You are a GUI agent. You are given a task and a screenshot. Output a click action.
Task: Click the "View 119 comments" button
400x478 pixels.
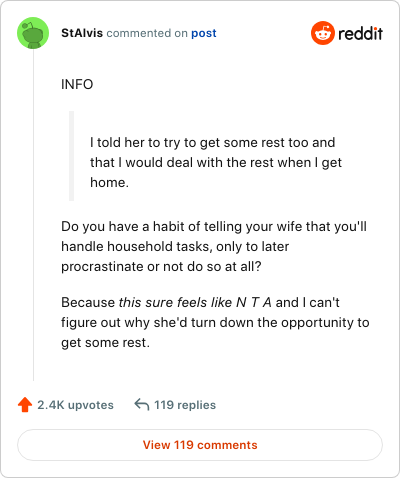point(200,445)
